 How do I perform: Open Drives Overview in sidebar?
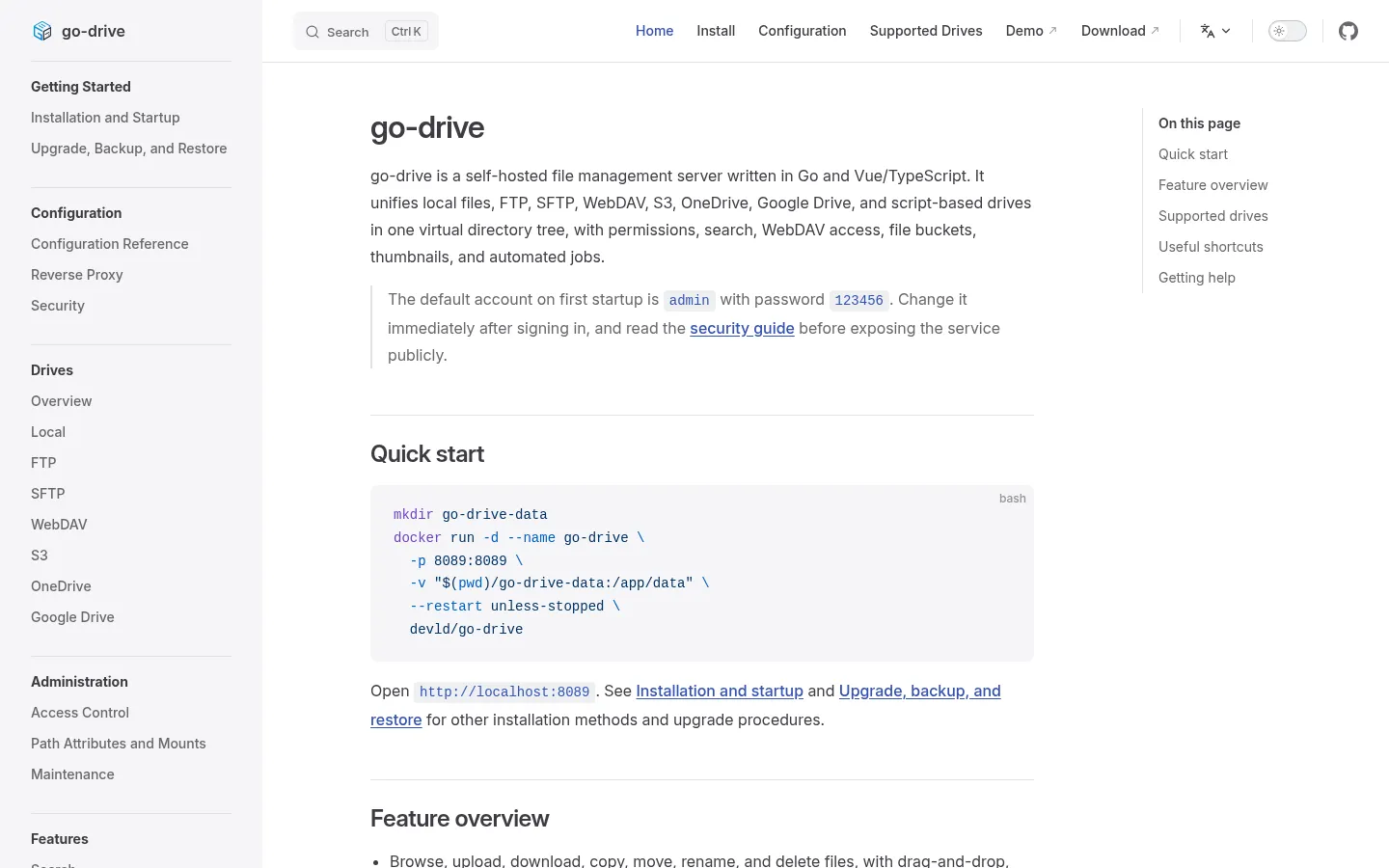point(62,401)
